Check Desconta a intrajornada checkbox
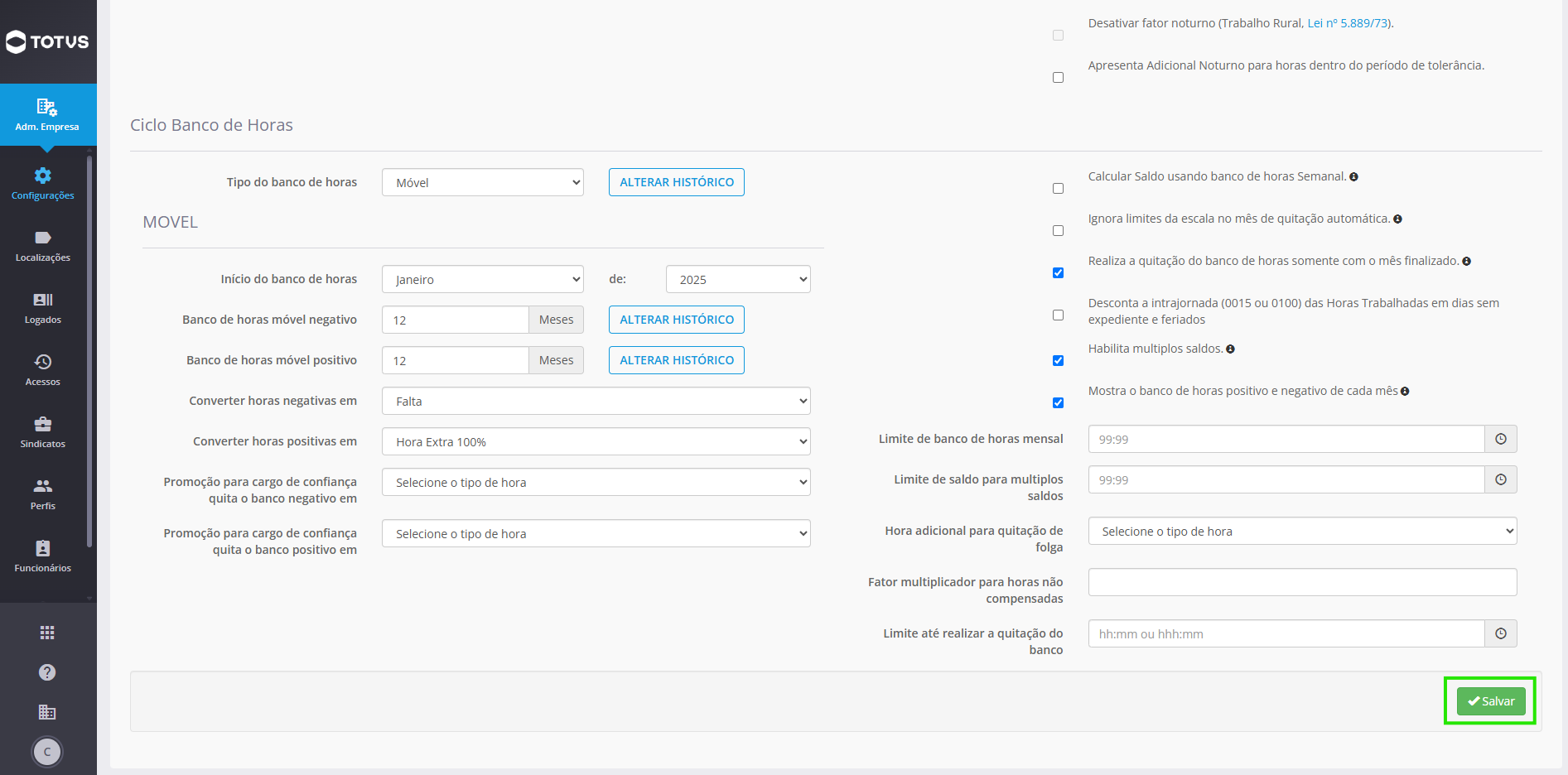This screenshot has width=1568, height=775. point(1058,315)
